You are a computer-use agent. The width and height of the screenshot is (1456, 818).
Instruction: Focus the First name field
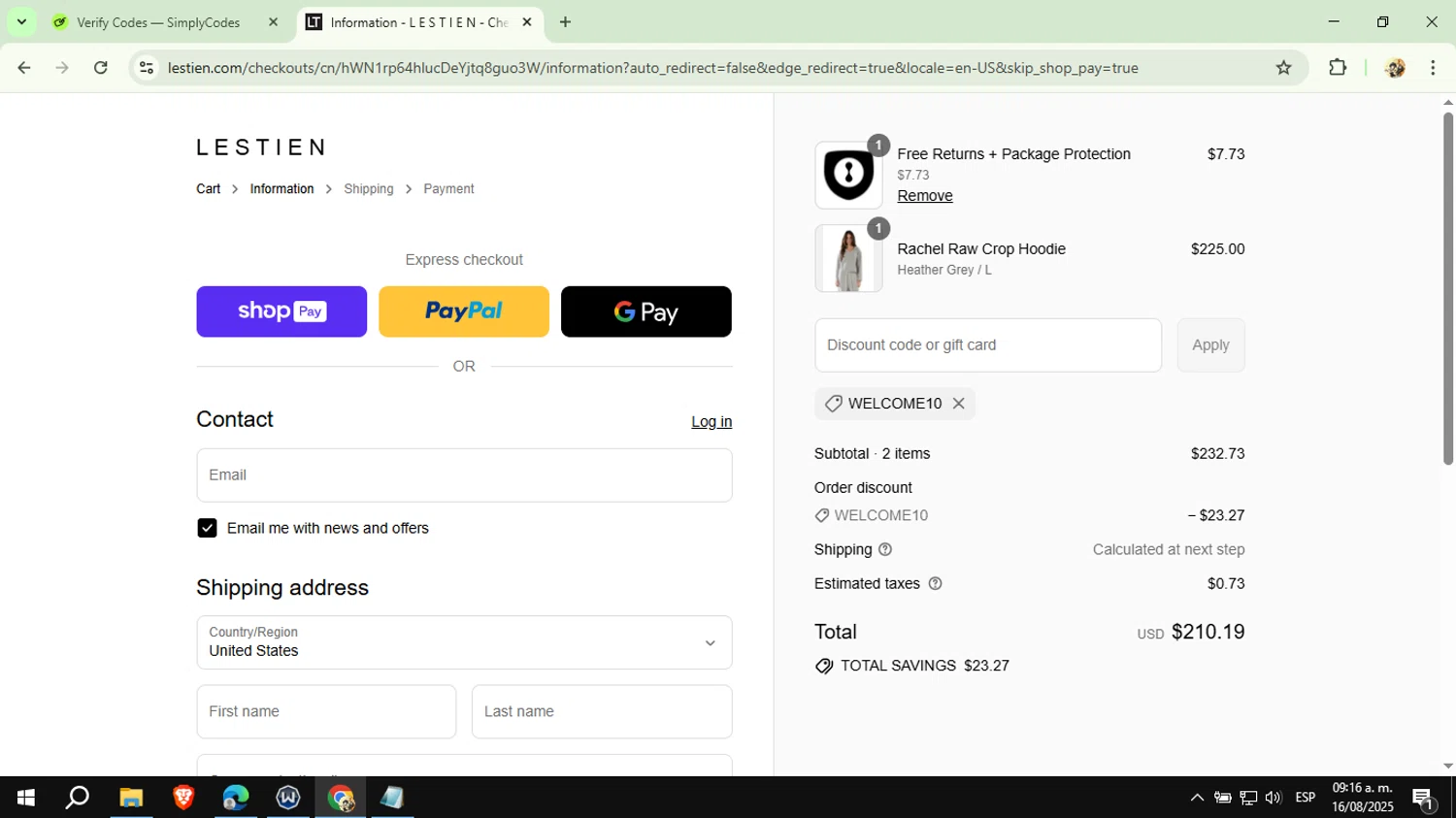click(326, 711)
